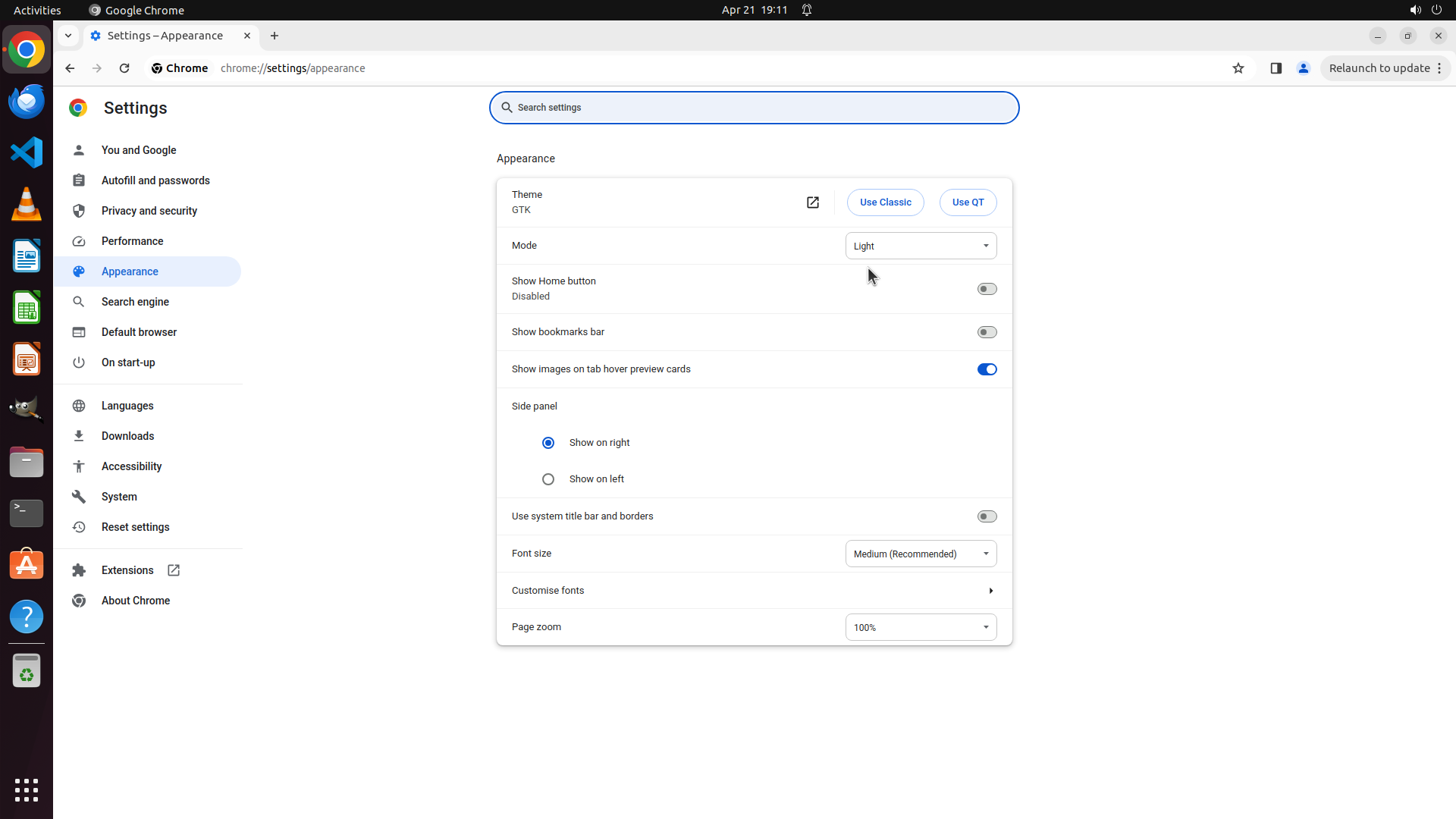This screenshot has width=1456, height=819.
Task: Click the profile avatar icon
Action: (x=1304, y=68)
